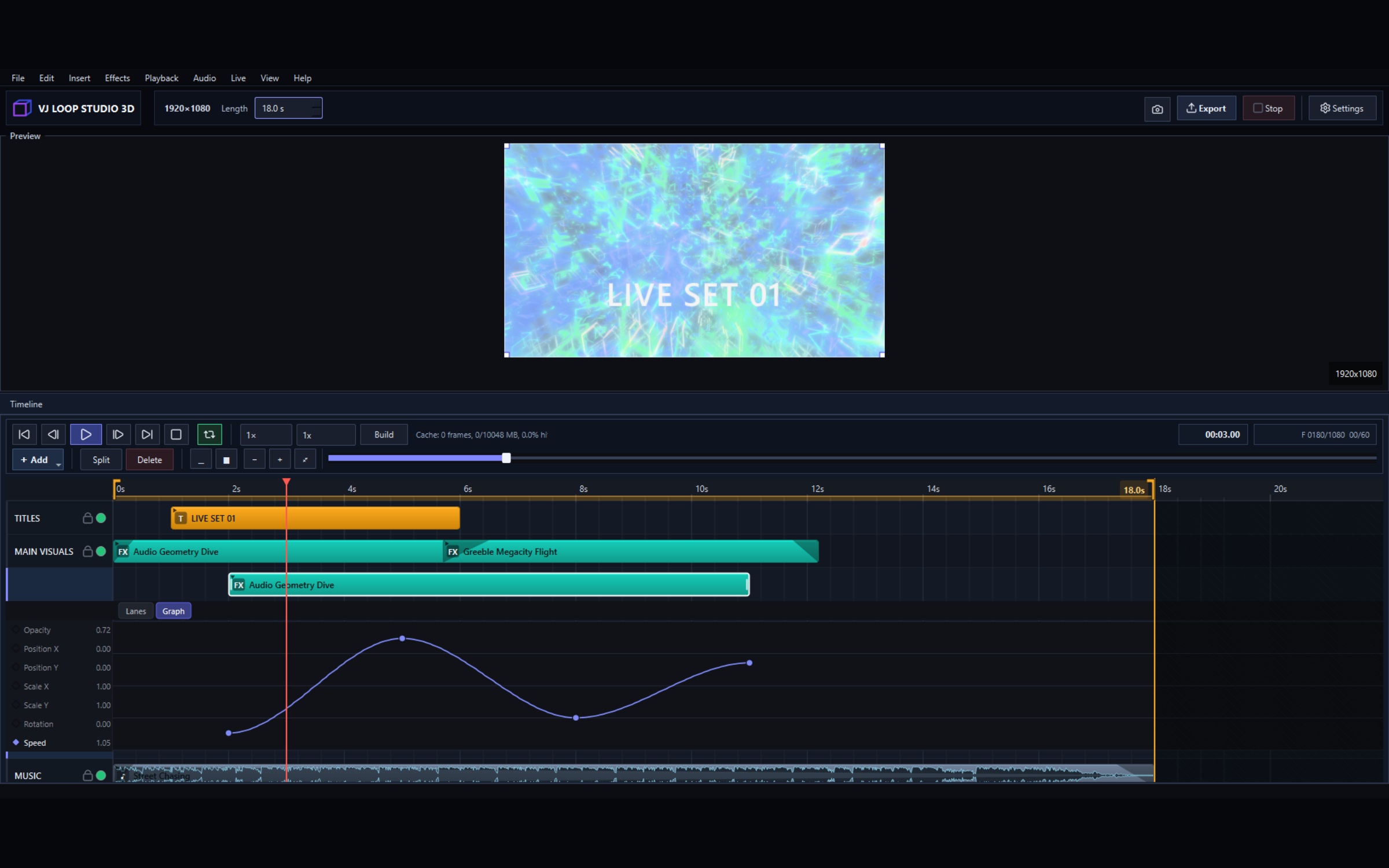Jump to timeline start with skip-back button

pyautogui.click(x=24, y=434)
